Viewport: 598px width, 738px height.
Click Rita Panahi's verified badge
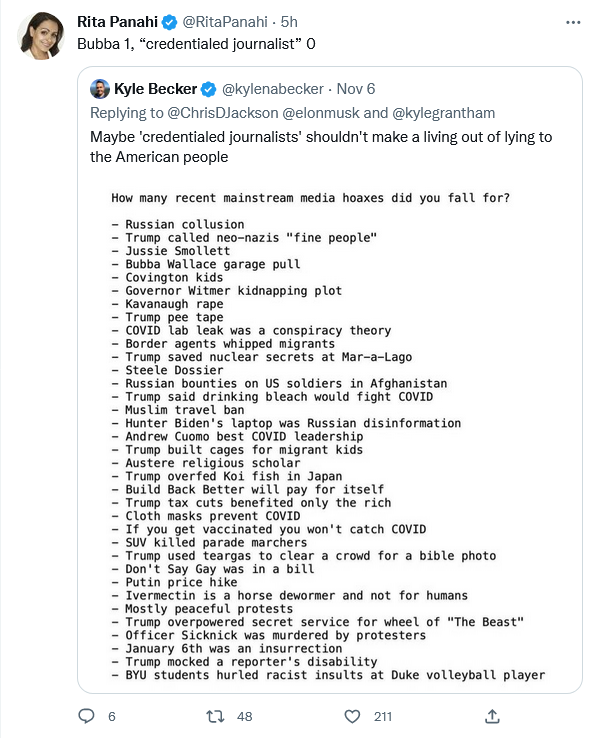point(169,22)
